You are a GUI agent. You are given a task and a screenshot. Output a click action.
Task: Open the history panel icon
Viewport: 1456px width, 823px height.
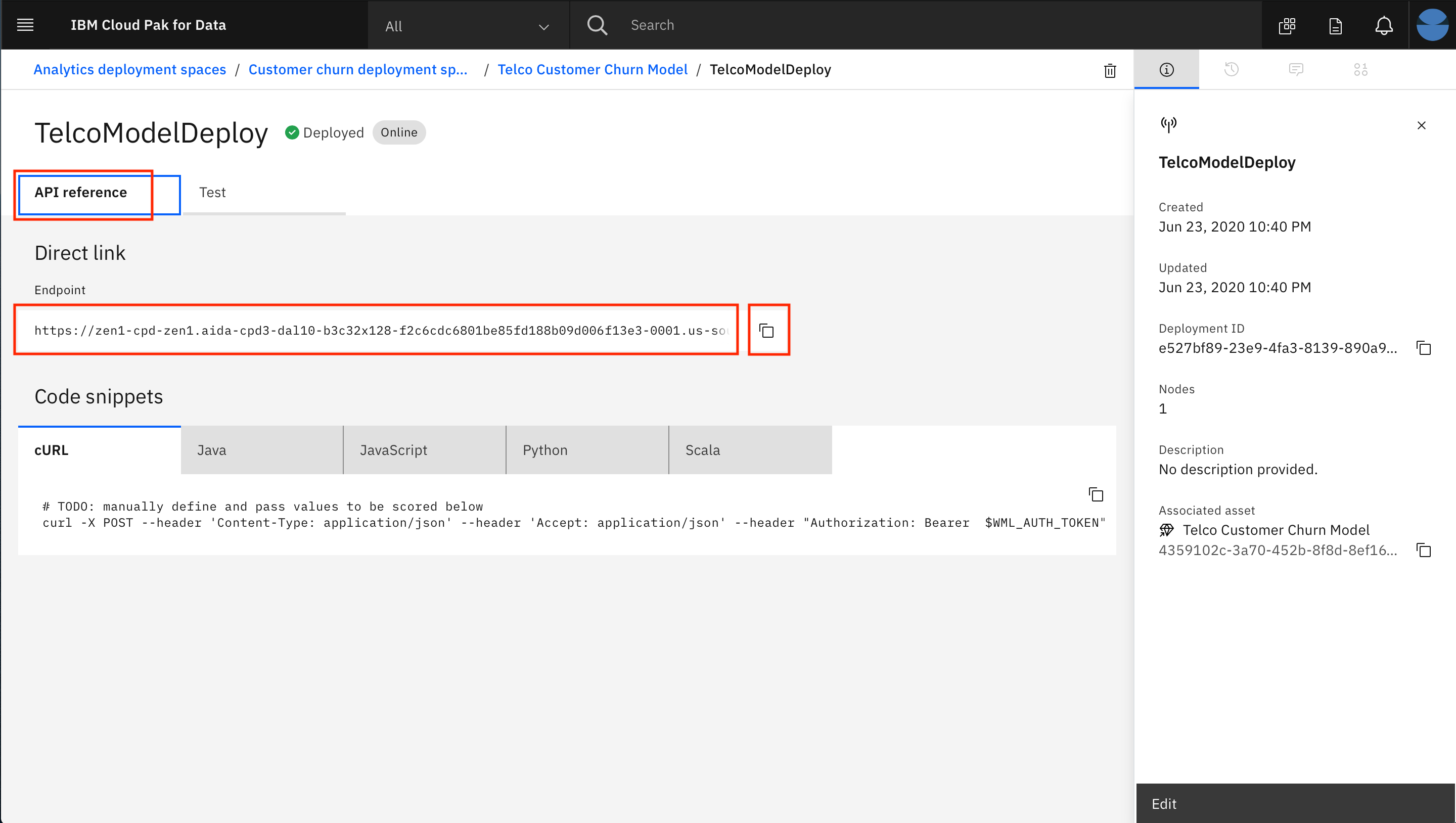[1231, 70]
